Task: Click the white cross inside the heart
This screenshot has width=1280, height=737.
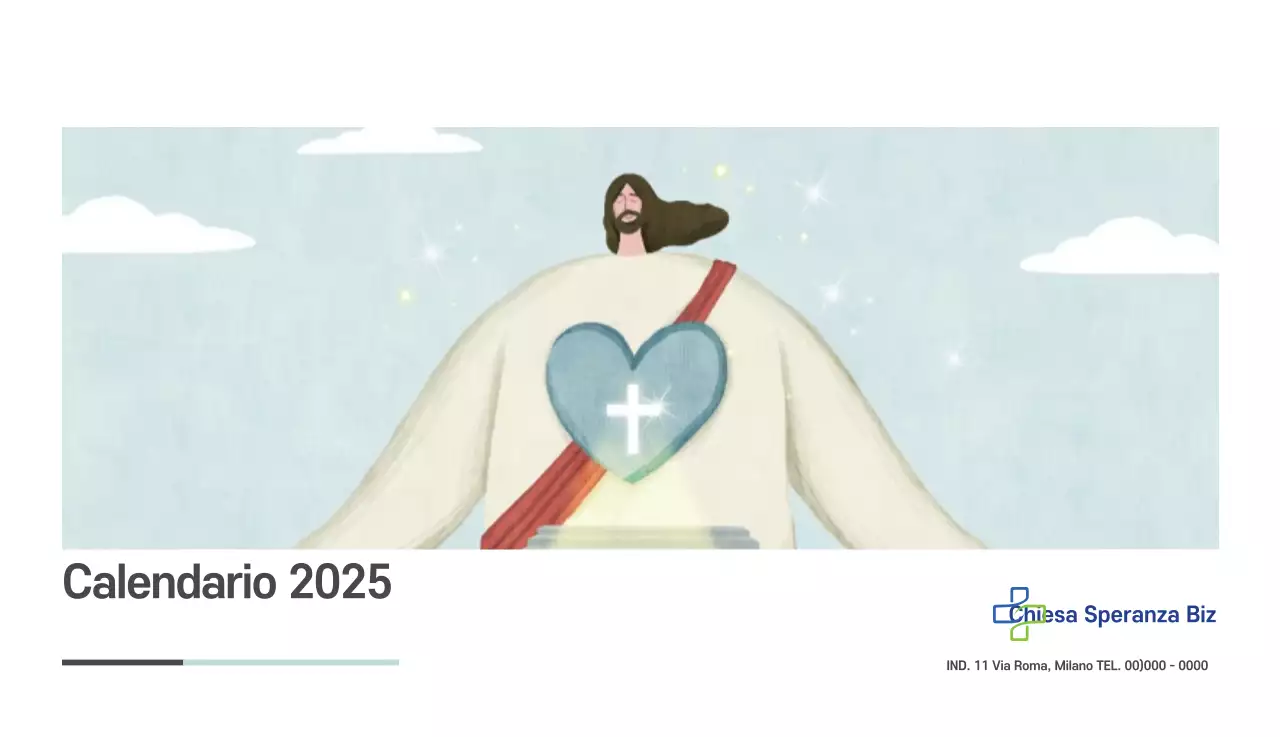Action: (x=630, y=417)
